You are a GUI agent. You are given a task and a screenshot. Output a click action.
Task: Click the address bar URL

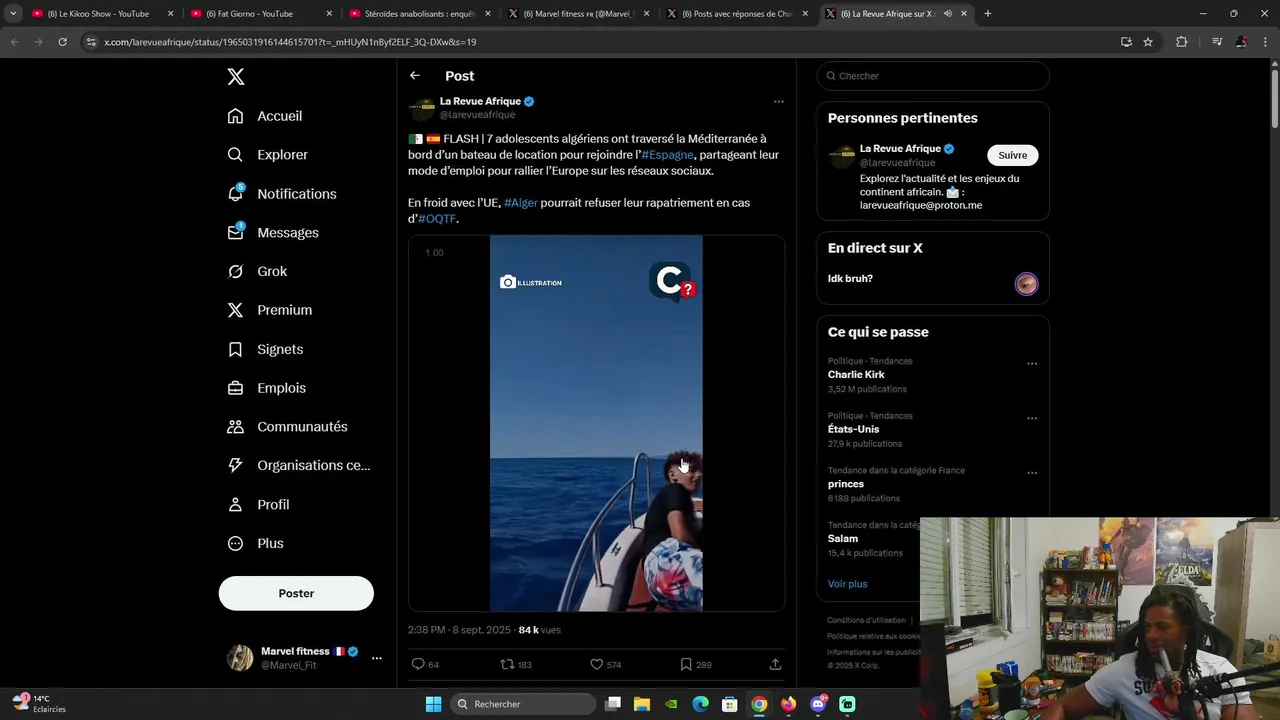[290, 42]
